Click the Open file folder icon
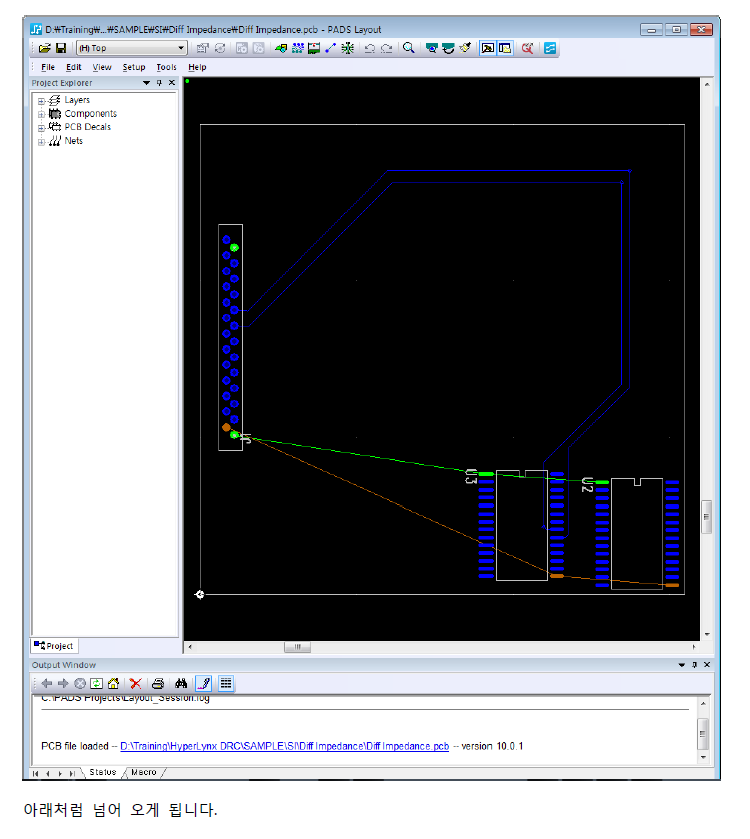This screenshot has width=750, height=839. tap(44, 48)
